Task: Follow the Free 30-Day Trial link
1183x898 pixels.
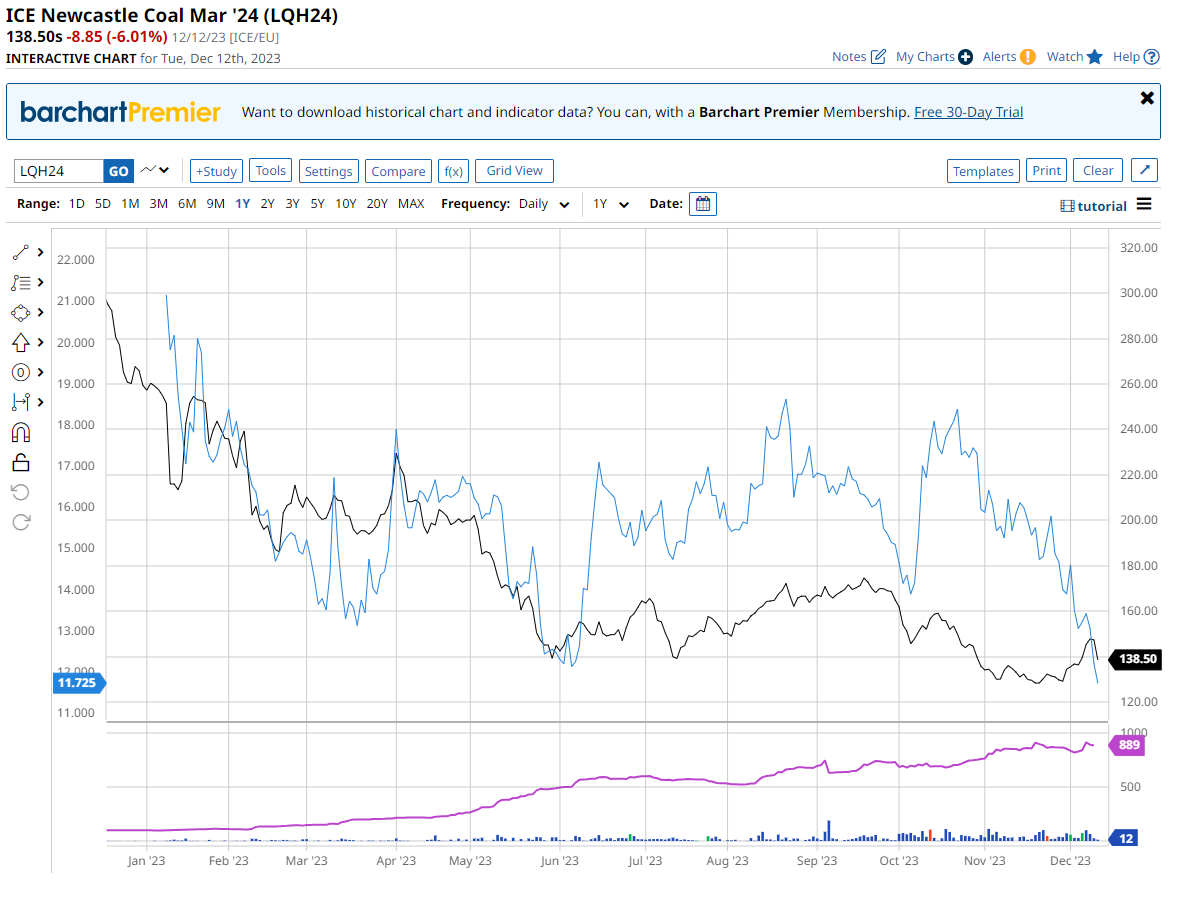Action: tap(968, 112)
